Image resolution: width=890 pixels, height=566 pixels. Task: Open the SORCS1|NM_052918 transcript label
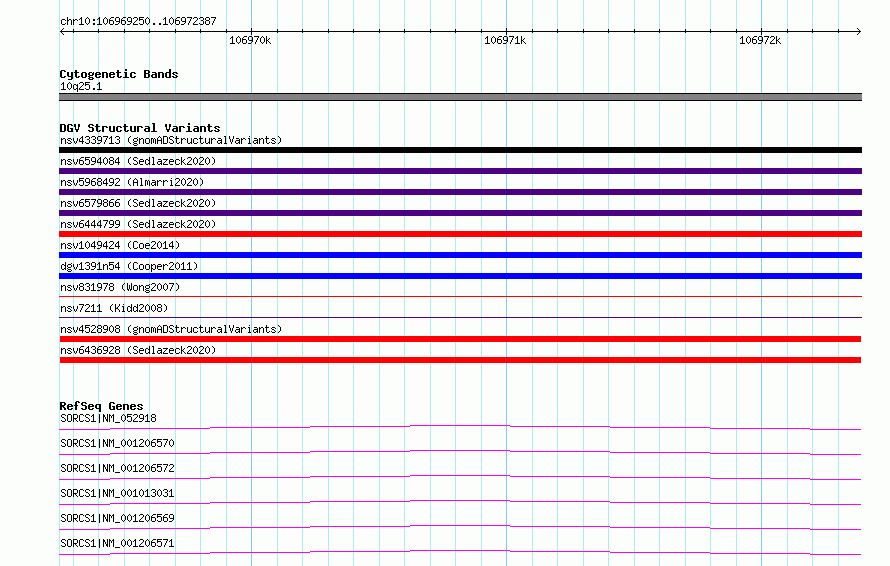108,418
